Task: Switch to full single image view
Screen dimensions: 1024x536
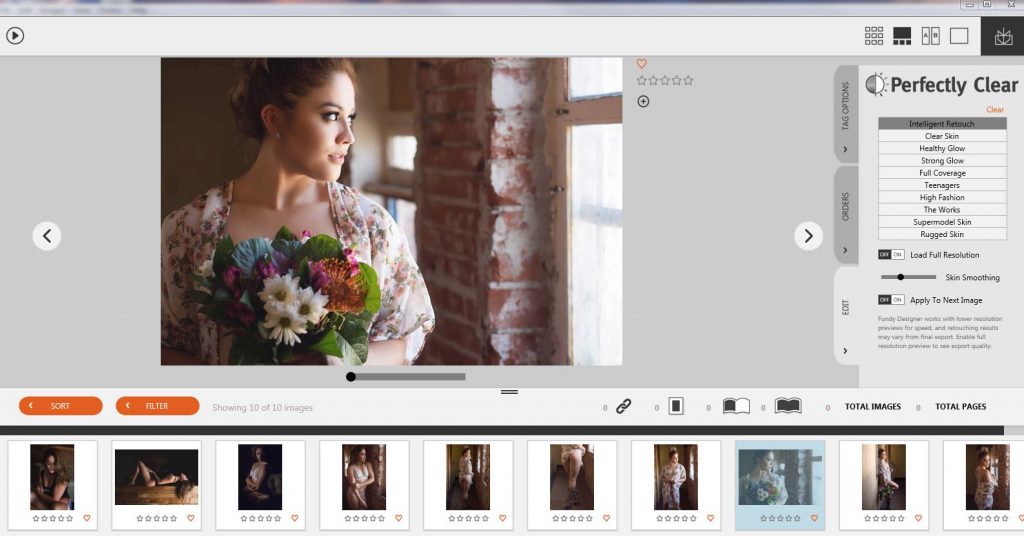Action: point(959,36)
